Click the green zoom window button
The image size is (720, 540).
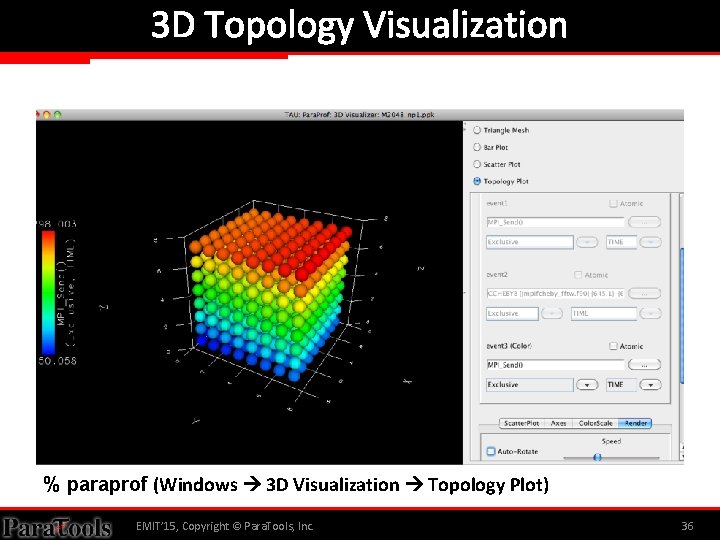click(57, 115)
